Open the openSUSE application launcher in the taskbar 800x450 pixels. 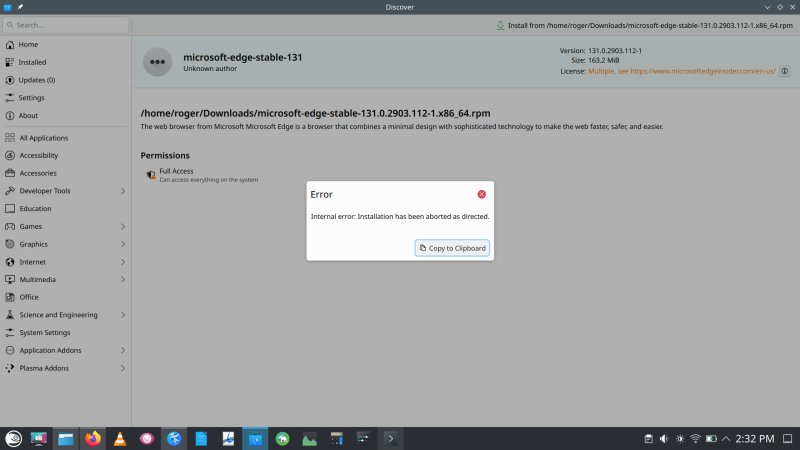pyautogui.click(x=13, y=439)
